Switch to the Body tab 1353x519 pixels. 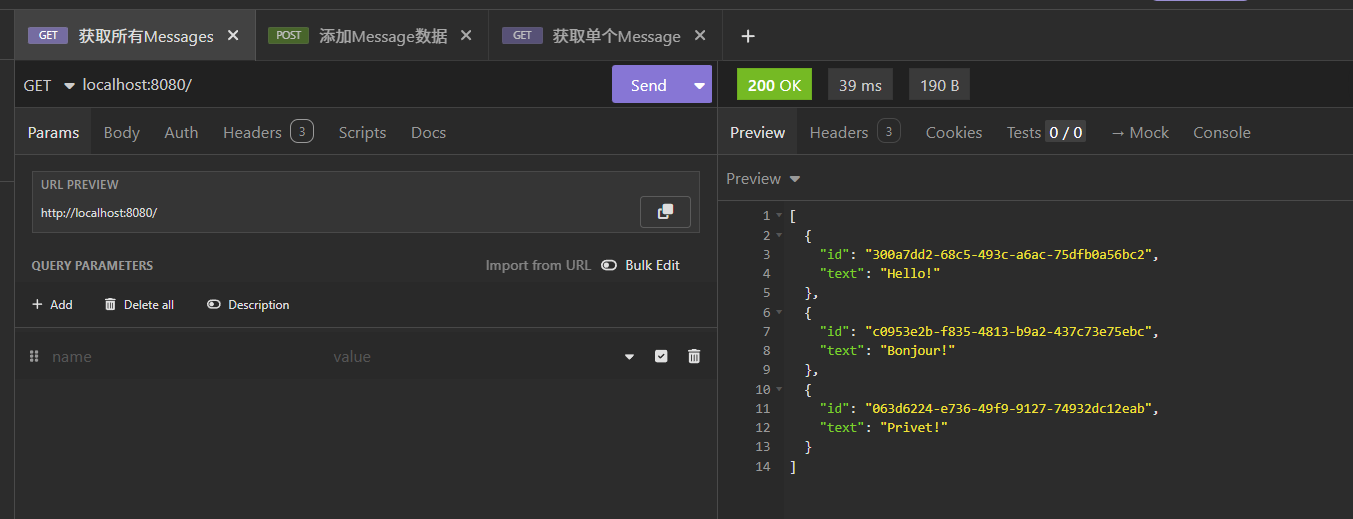(x=122, y=132)
